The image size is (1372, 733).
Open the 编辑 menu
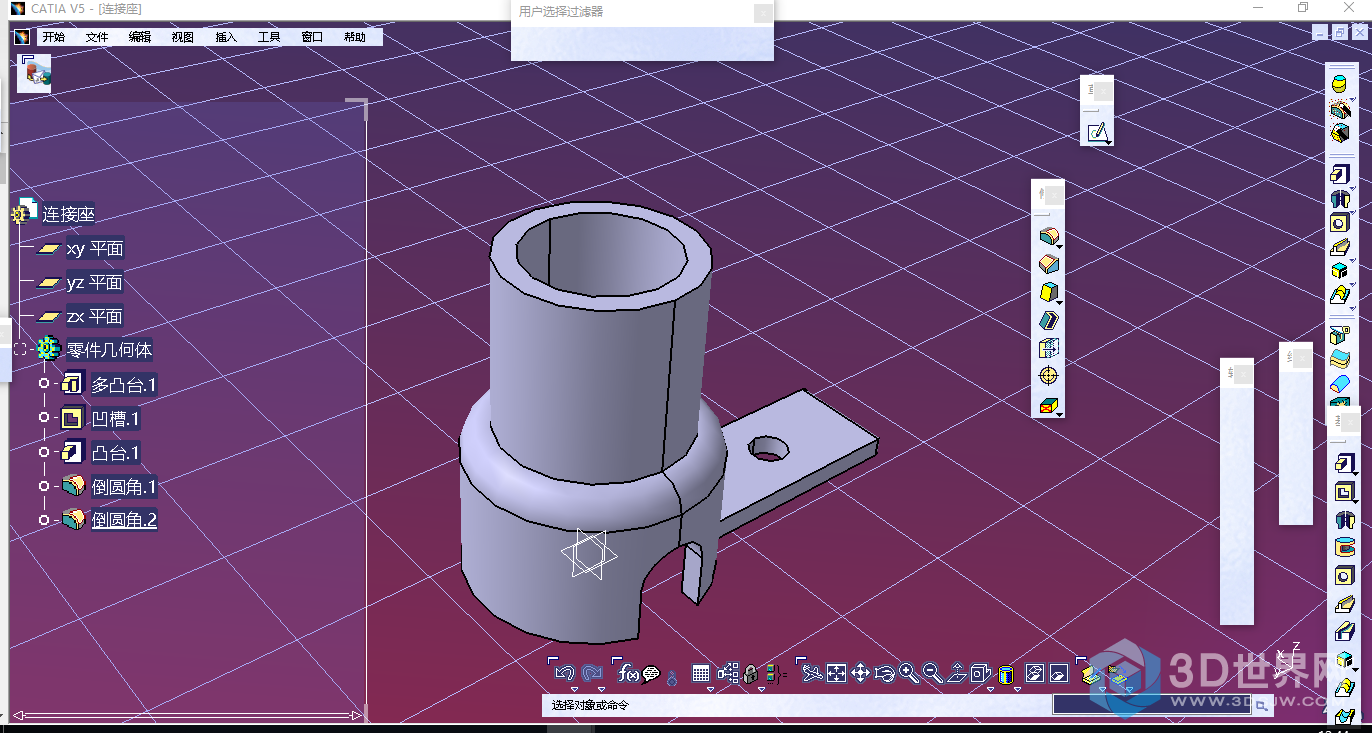[x=140, y=37]
